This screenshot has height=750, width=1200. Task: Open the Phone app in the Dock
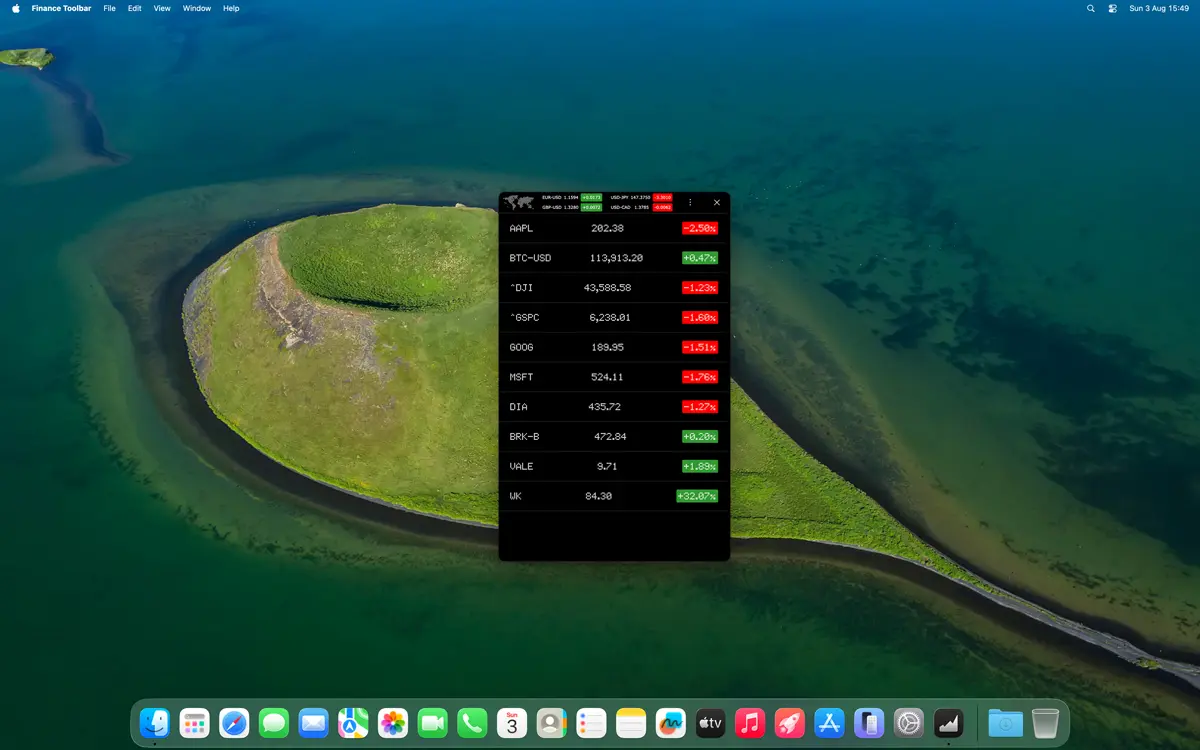(x=472, y=722)
